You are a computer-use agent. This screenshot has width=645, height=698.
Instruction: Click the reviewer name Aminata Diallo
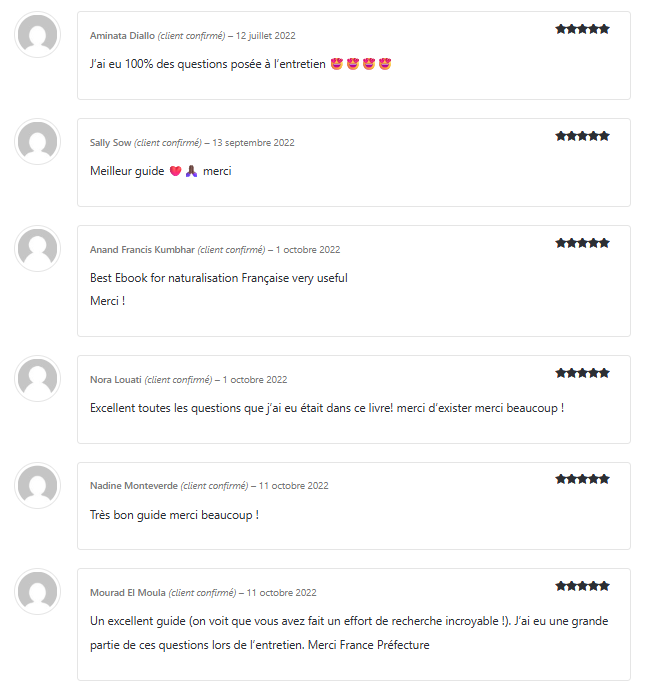click(122, 36)
